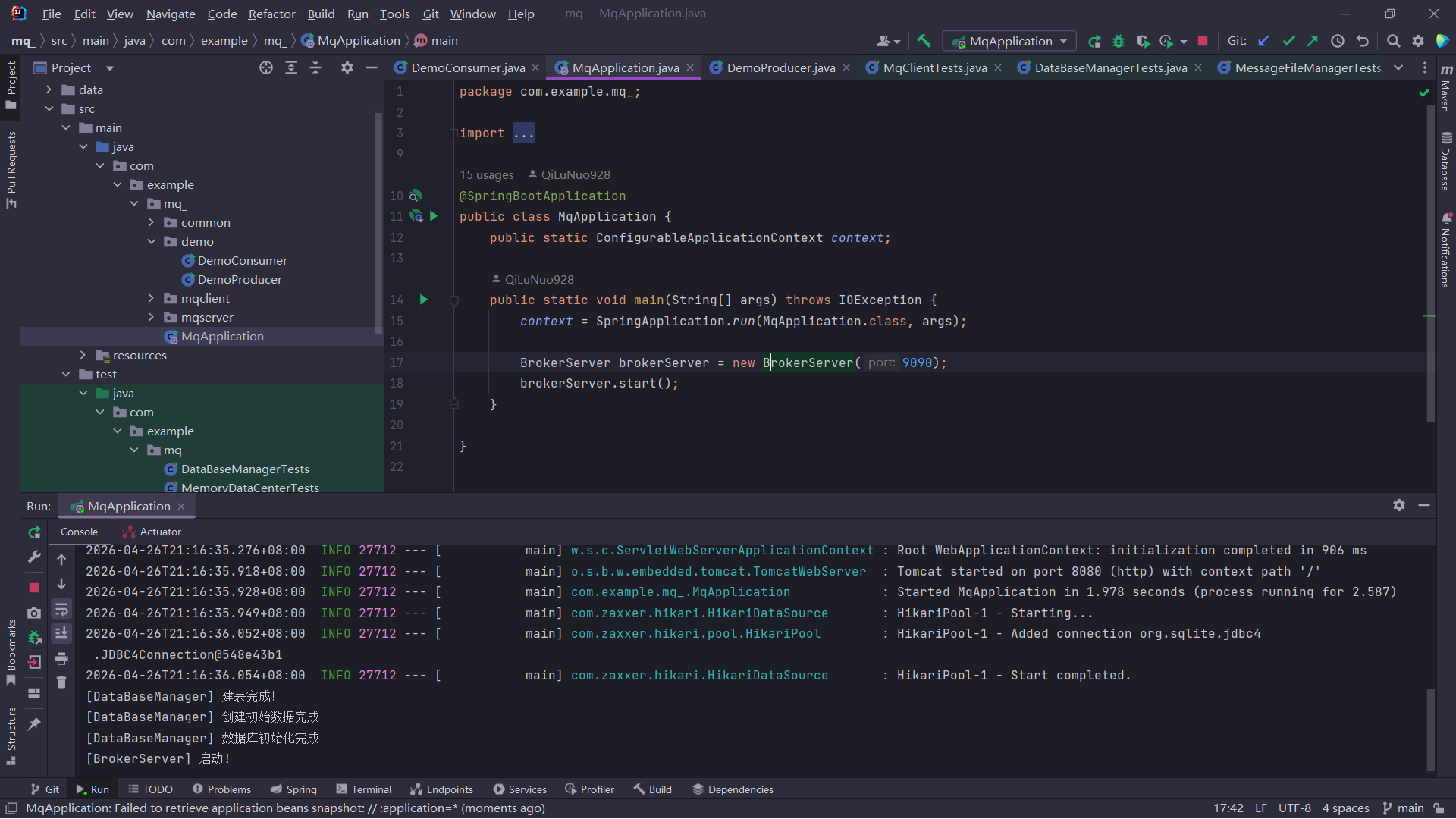Switch to the DemoProducer.java editor tab
1456x819 pixels.
click(780, 68)
